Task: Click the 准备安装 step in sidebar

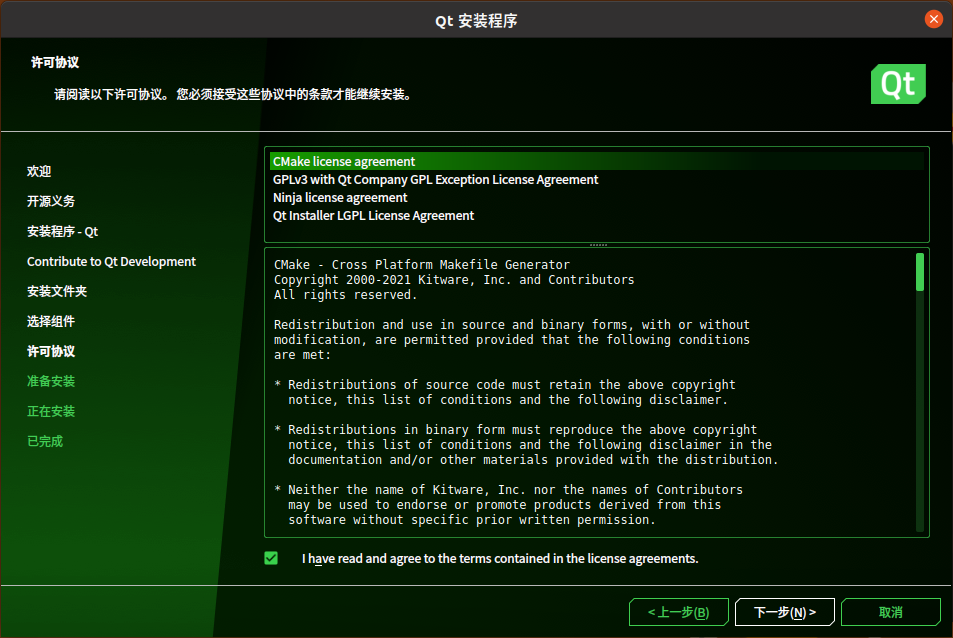Action: 51,381
